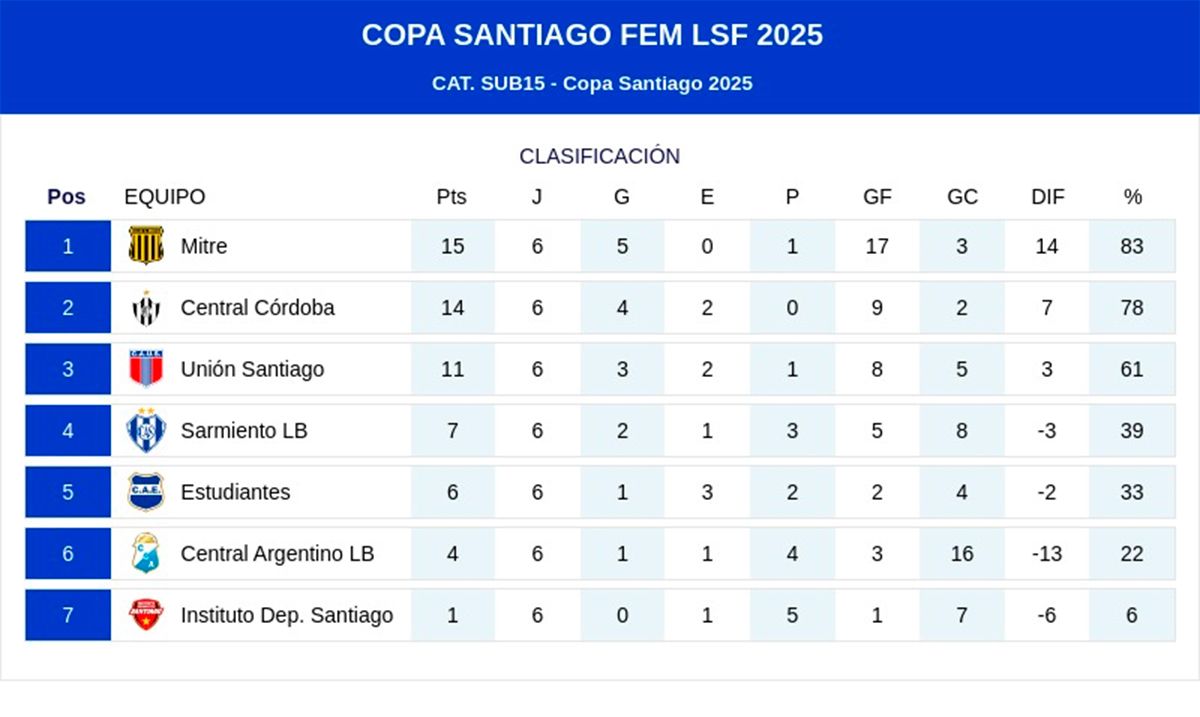Click the DIF column header

click(1047, 197)
